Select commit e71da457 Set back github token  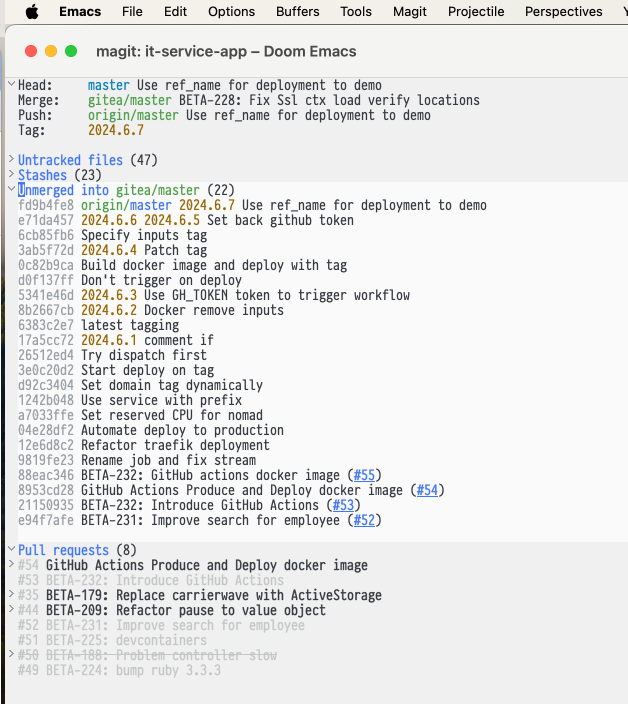[x=186, y=220]
